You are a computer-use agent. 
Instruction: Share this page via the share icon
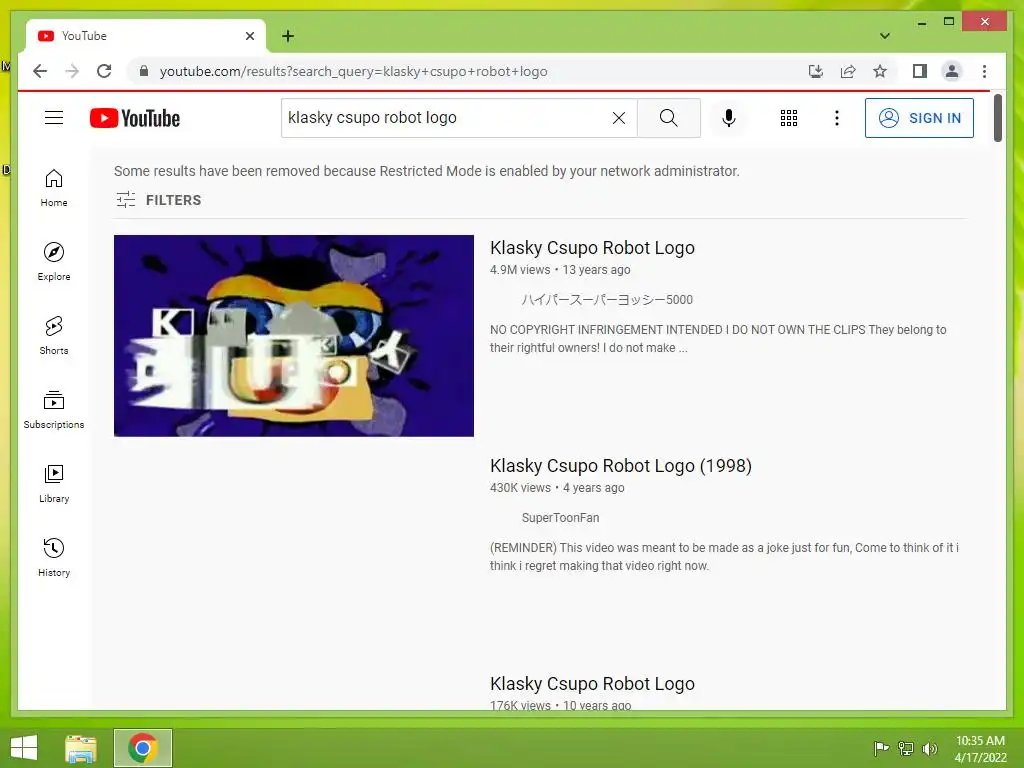pos(848,71)
